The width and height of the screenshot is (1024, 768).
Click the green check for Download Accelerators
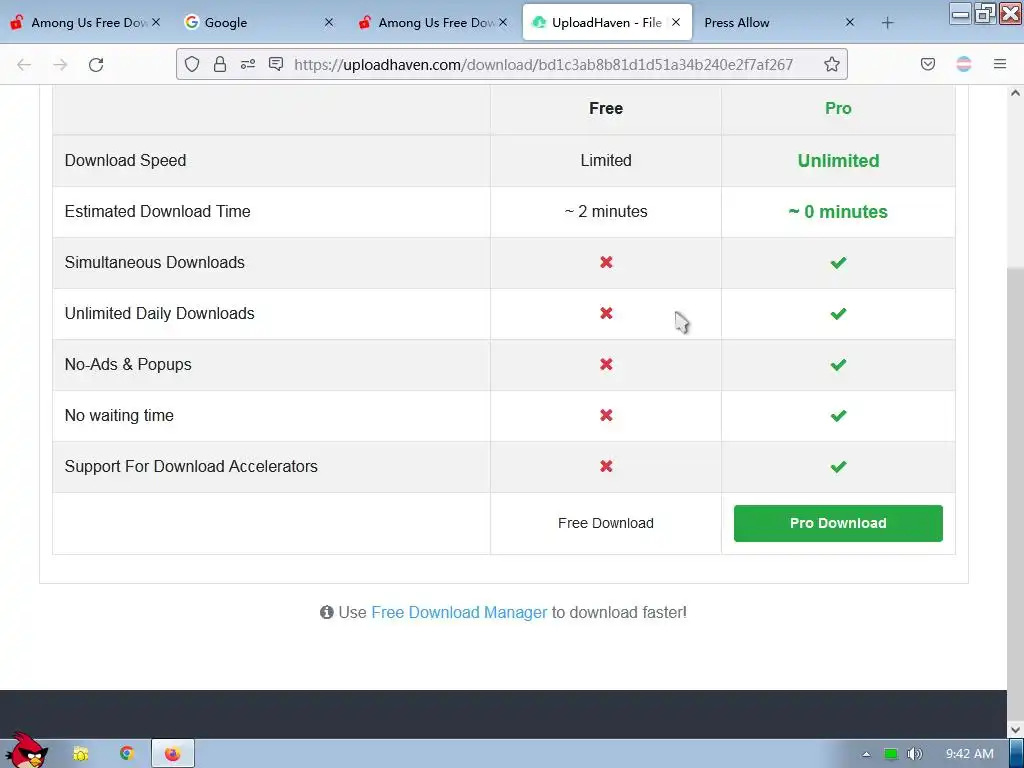[x=838, y=466]
